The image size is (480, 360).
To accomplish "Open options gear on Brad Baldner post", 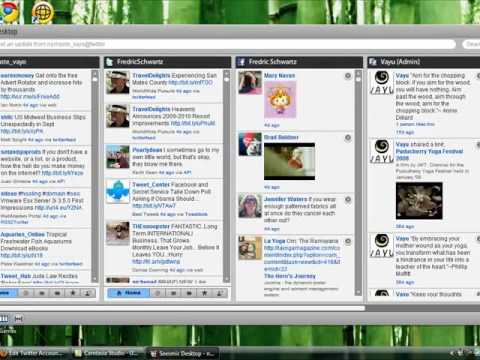I will (348, 138).
